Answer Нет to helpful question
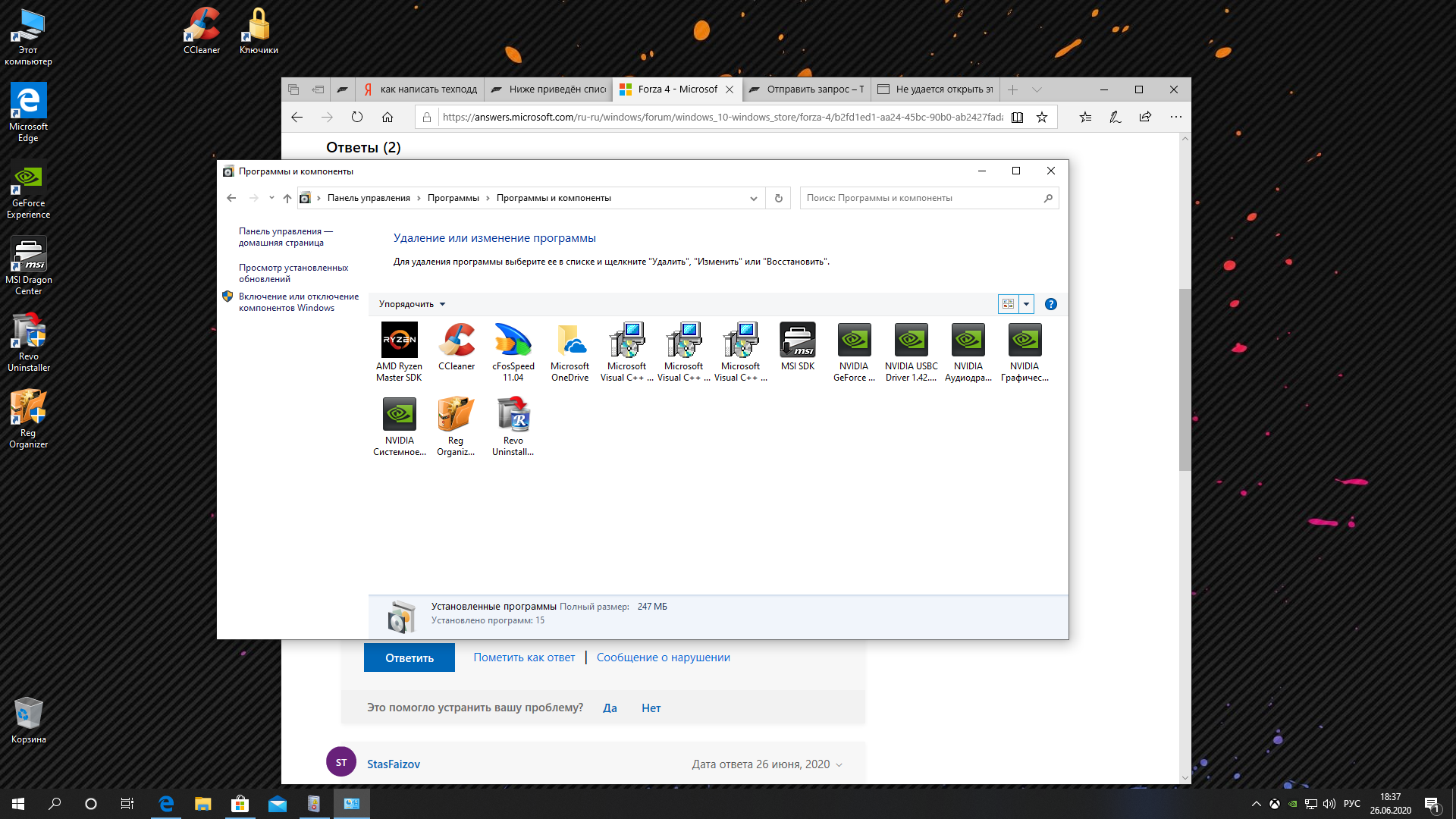 651,708
